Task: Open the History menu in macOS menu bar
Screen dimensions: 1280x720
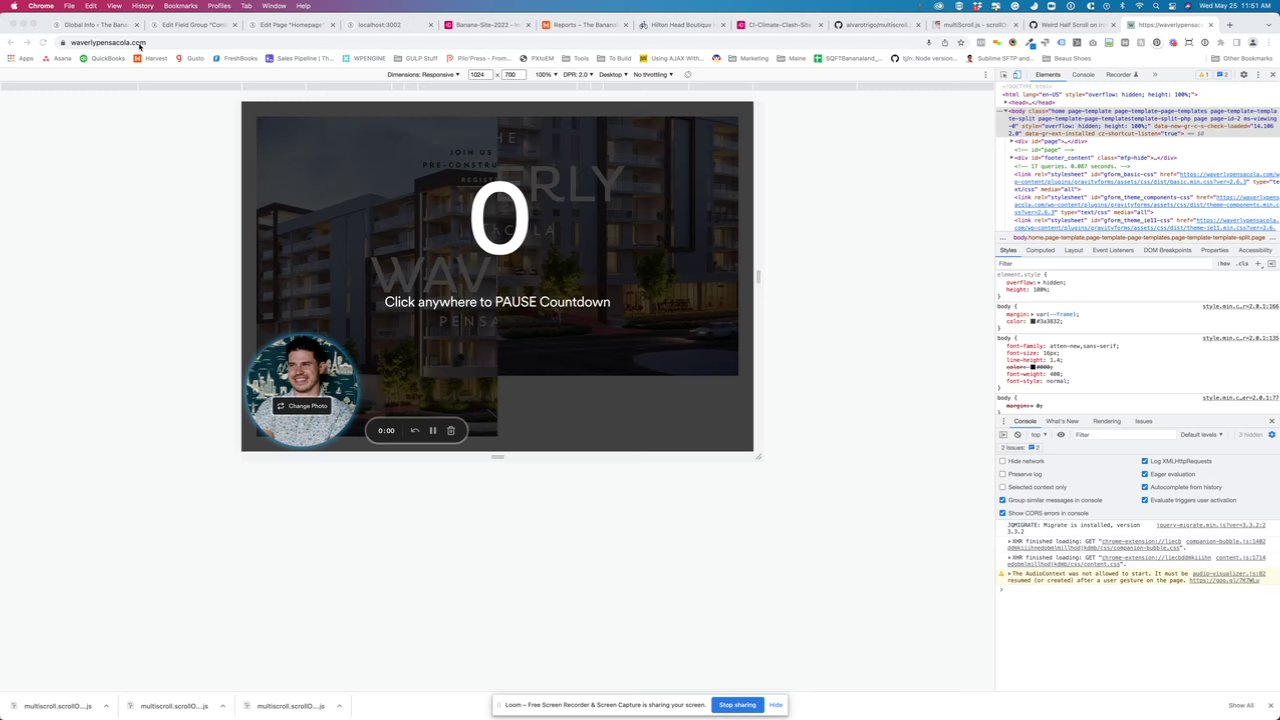Action: click(142, 6)
